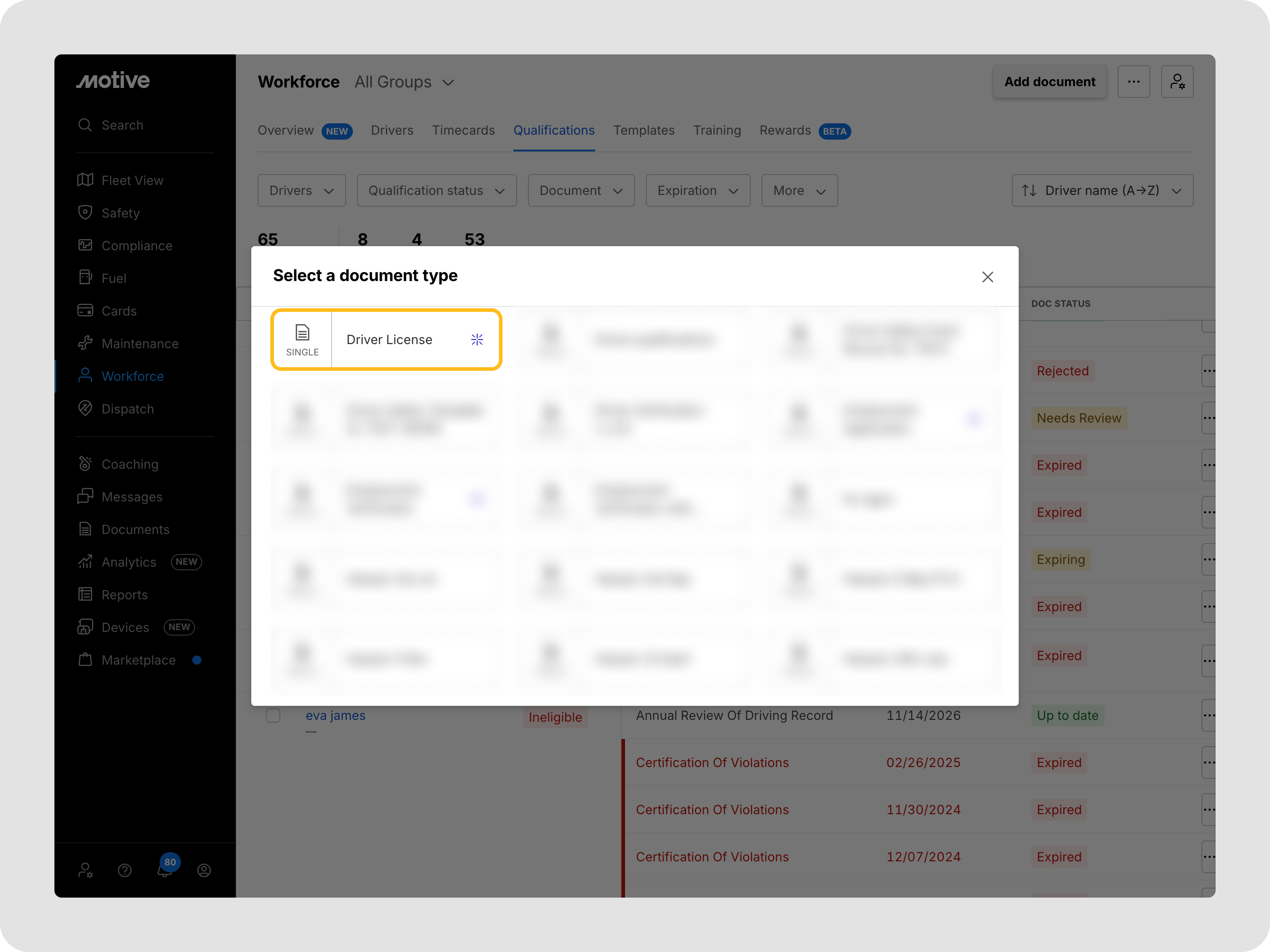Click the Coaching whistle icon

85,464
